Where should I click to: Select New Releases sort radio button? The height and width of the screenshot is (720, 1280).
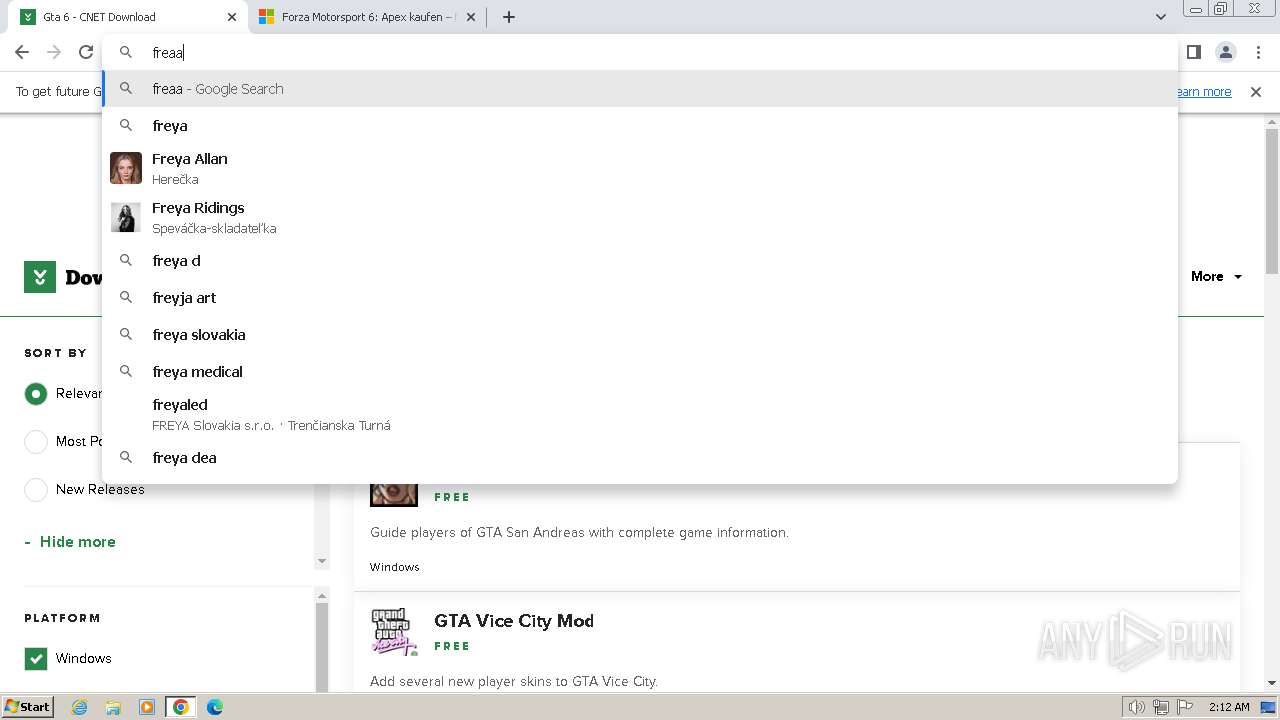pos(36,489)
